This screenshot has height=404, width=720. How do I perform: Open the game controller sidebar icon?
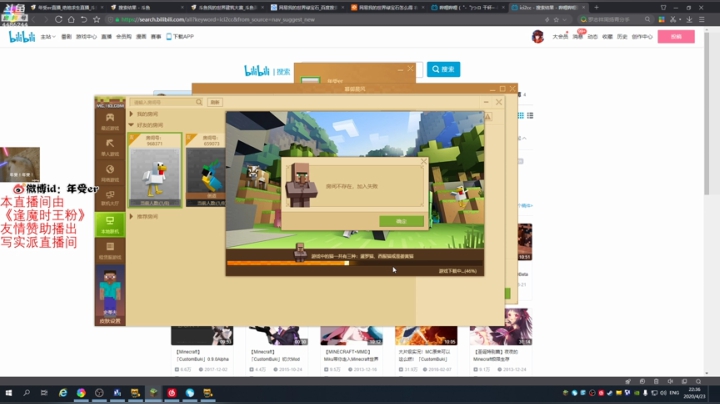(x=110, y=121)
